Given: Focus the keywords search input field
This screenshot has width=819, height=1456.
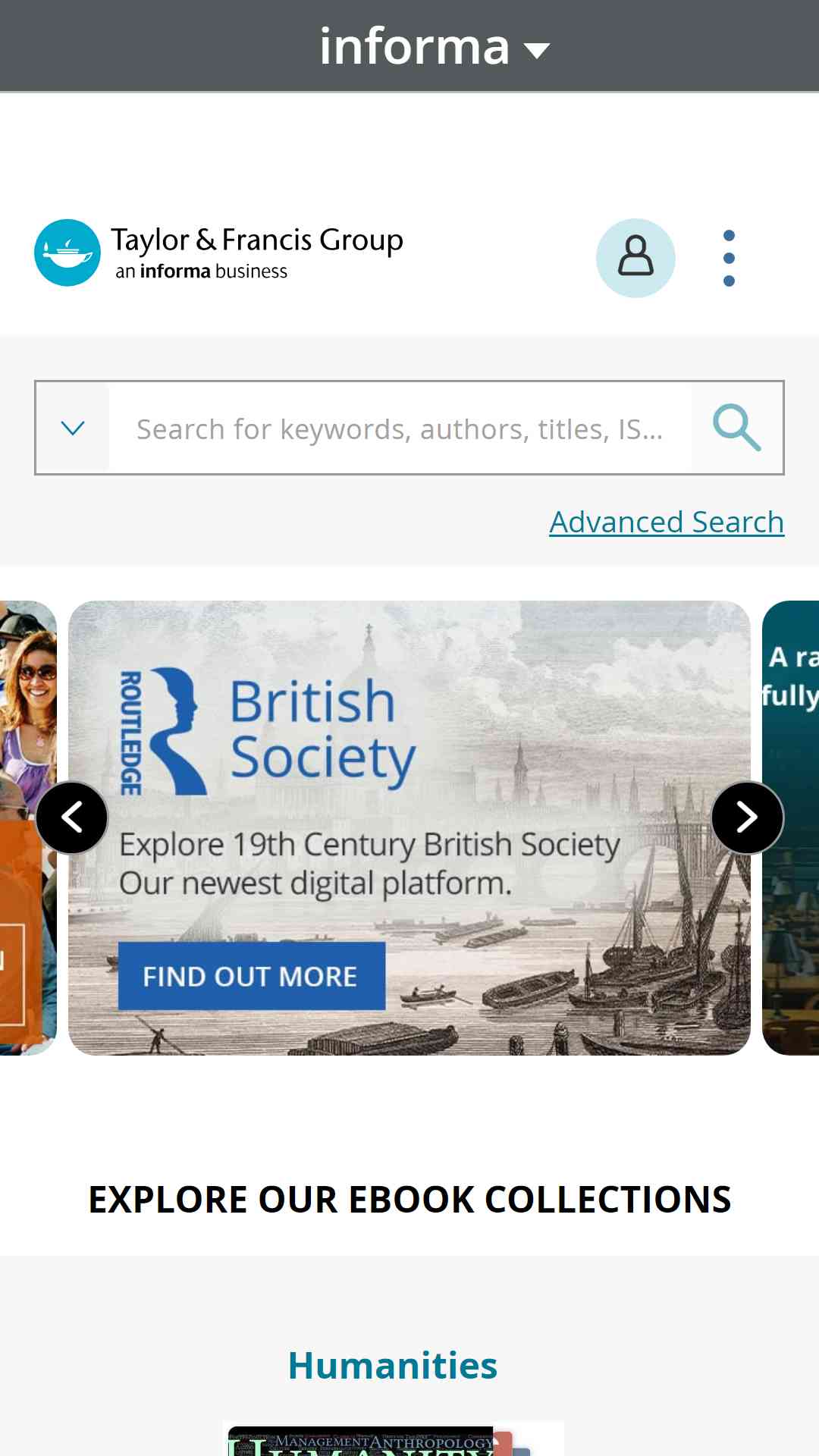Looking at the screenshot, I should [x=400, y=428].
